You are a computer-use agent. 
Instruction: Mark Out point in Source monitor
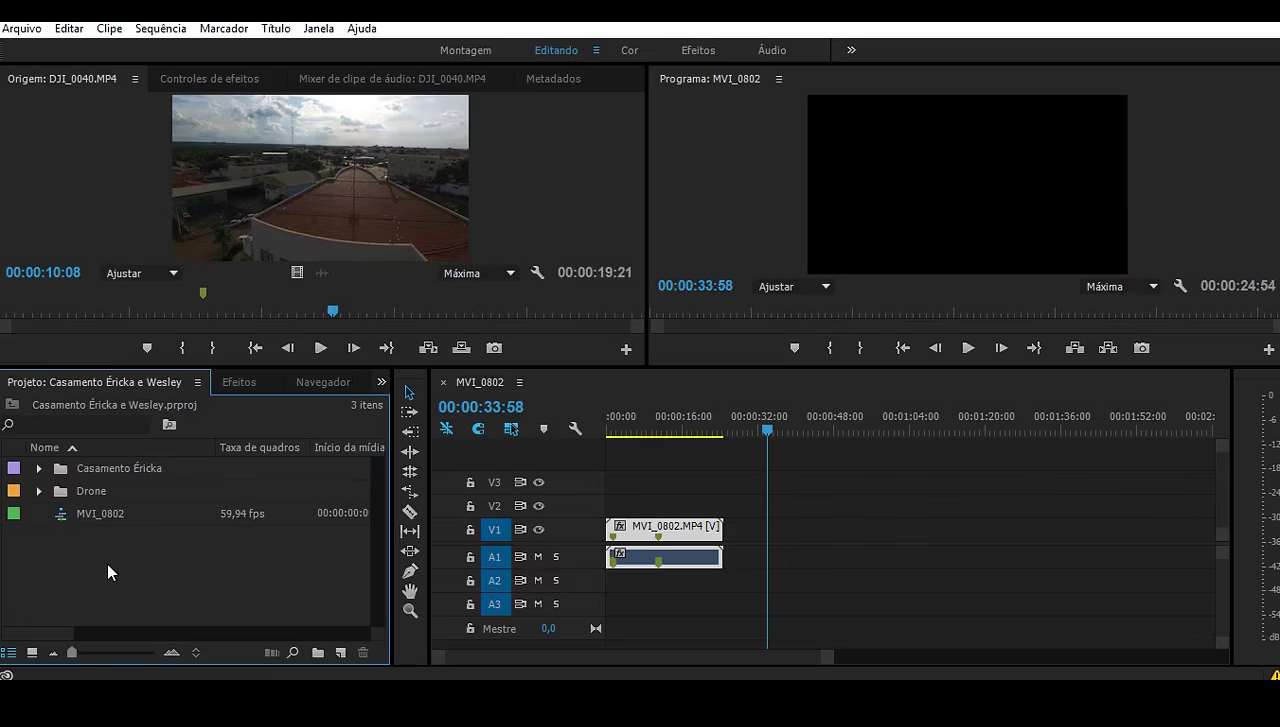tap(212, 348)
